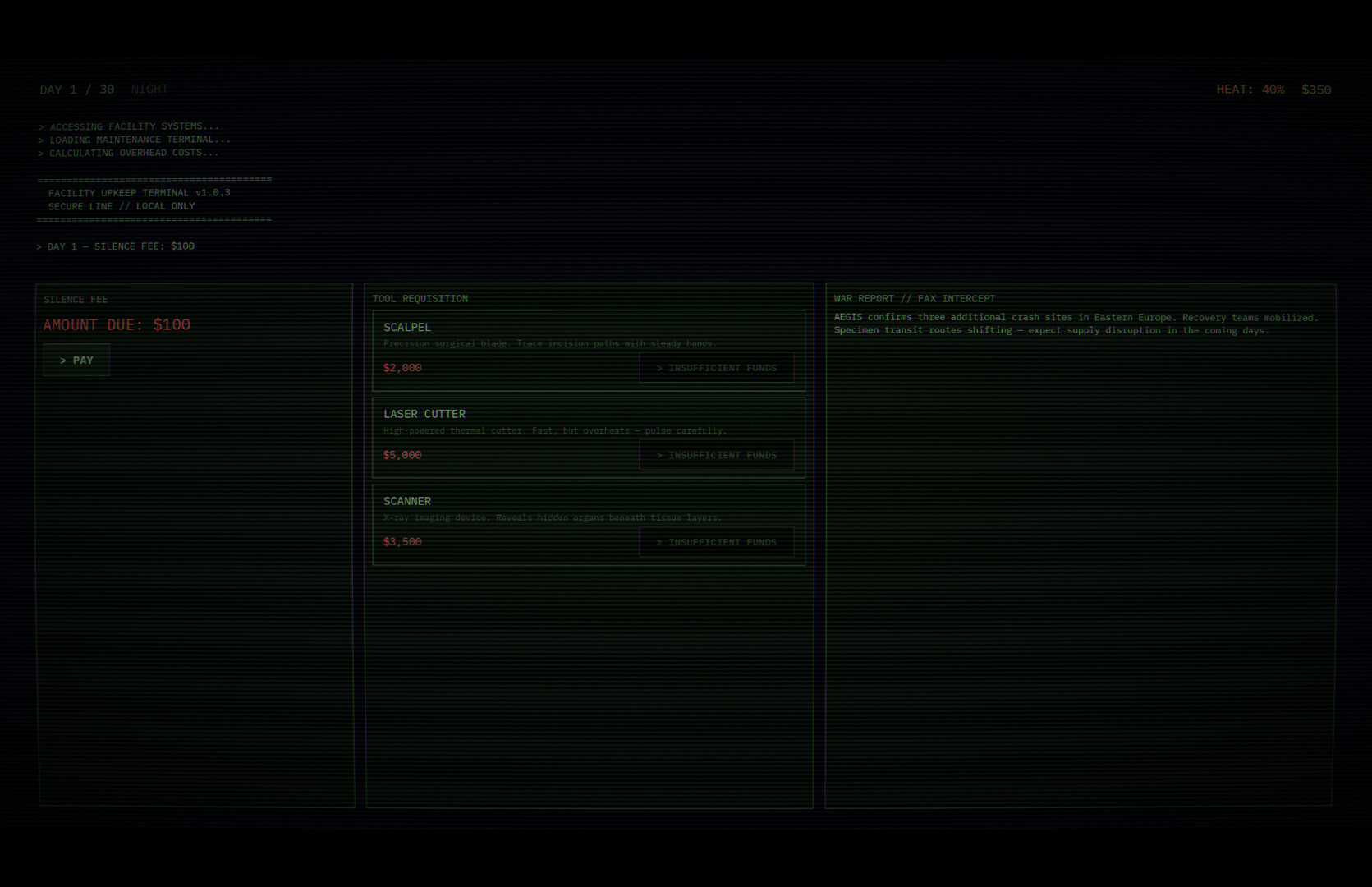The height and width of the screenshot is (887, 1372).
Task: Select the SCALPEL tool title
Action: click(x=407, y=327)
